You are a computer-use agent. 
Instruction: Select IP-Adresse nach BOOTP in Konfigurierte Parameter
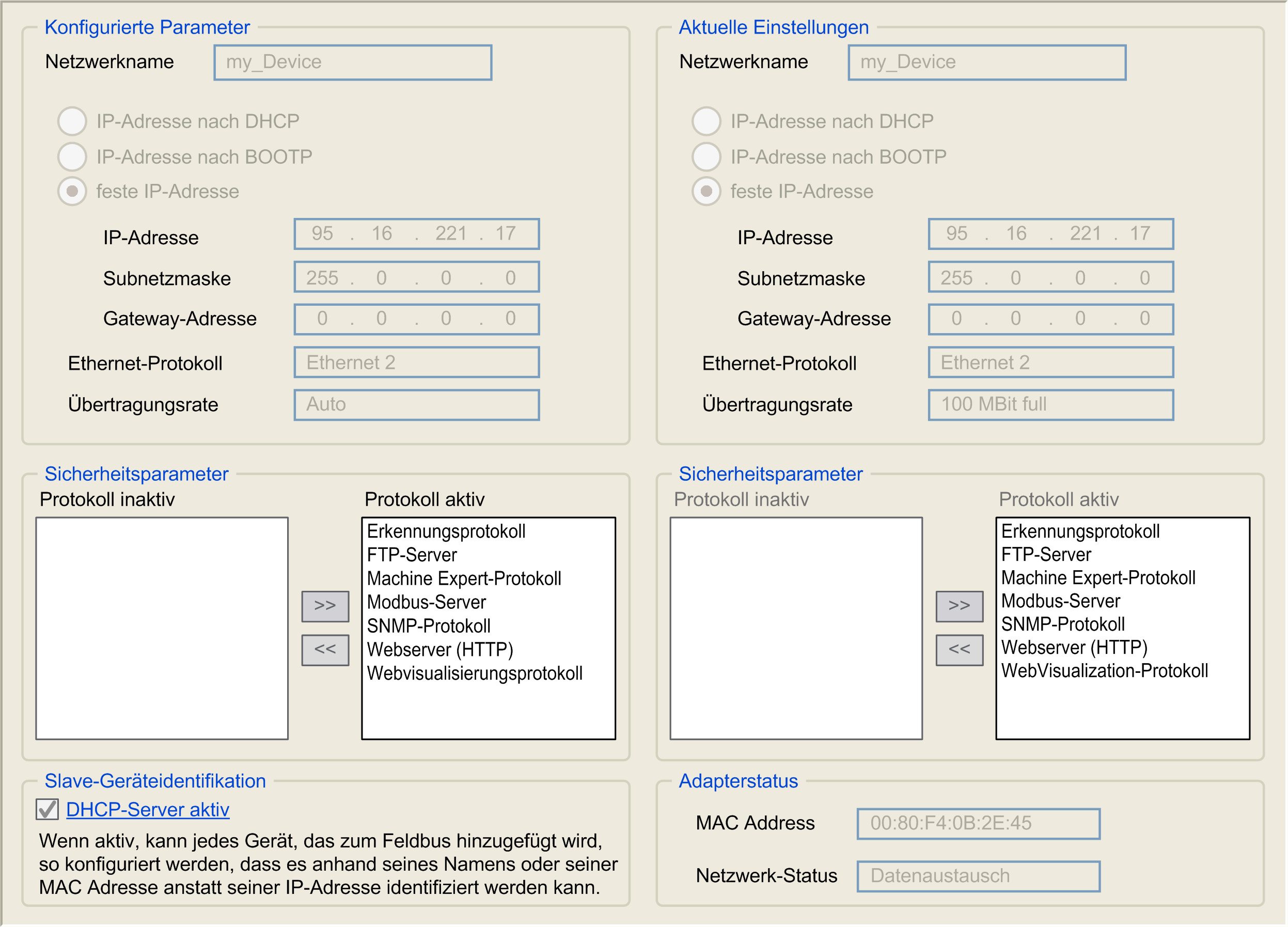tap(72, 157)
